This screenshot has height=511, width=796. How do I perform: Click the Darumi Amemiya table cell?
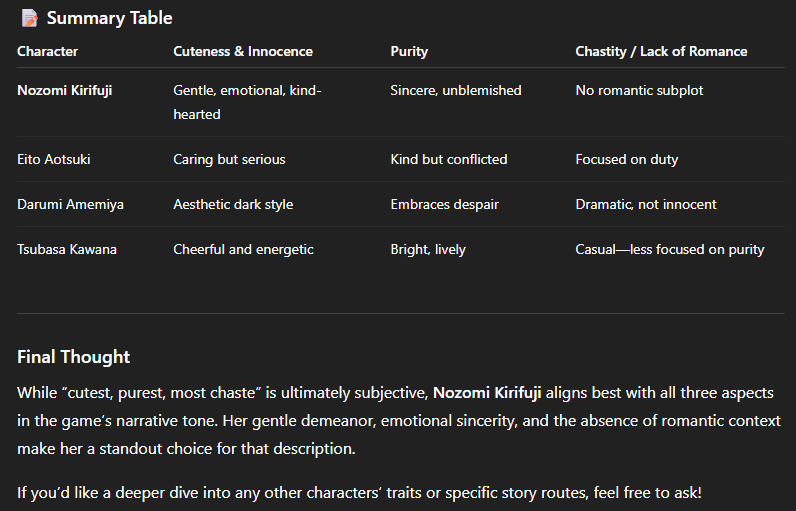(x=71, y=205)
